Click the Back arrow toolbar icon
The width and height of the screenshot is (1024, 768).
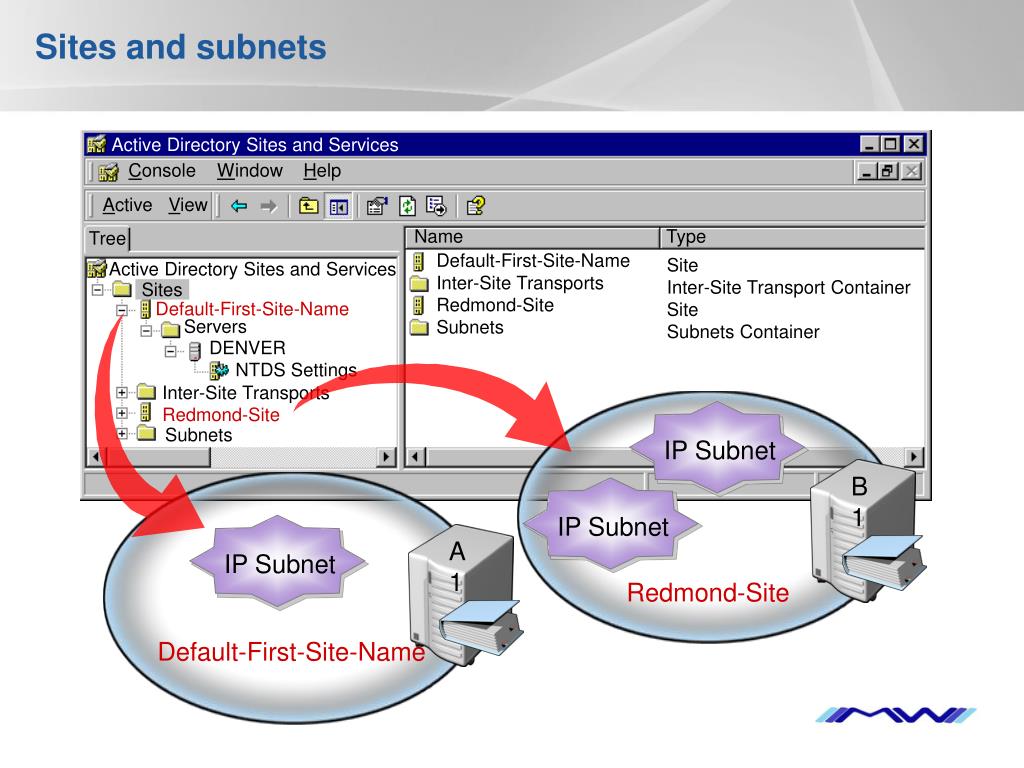tap(239, 206)
